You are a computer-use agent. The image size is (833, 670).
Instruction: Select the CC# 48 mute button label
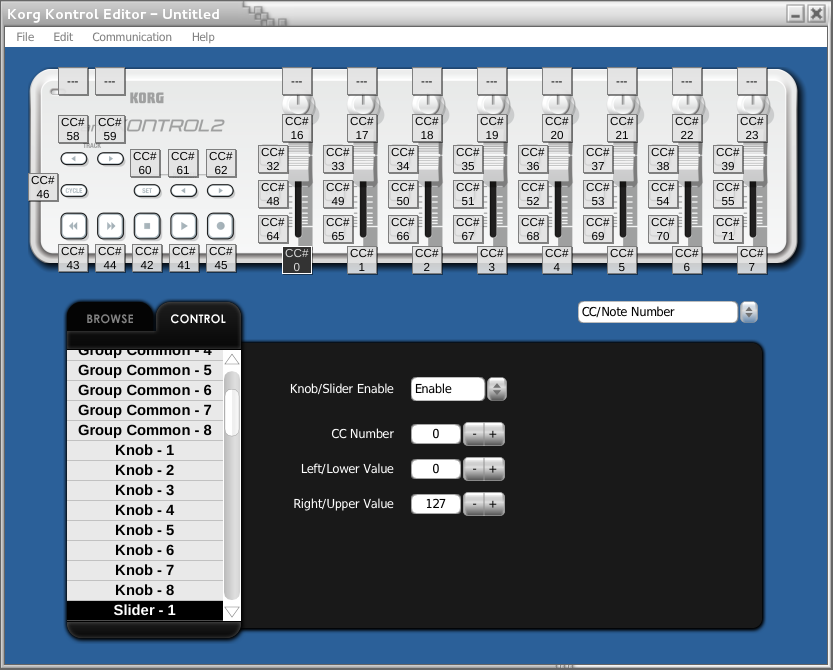(x=273, y=194)
